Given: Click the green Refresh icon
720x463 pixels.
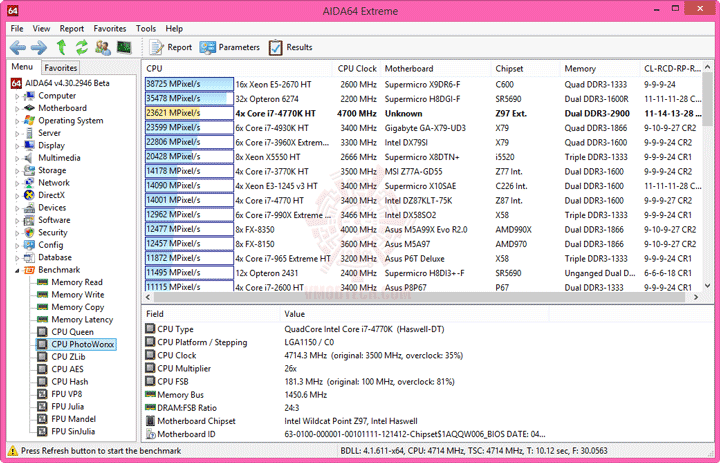Looking at the screenshot, I should (x=82, y=47).
